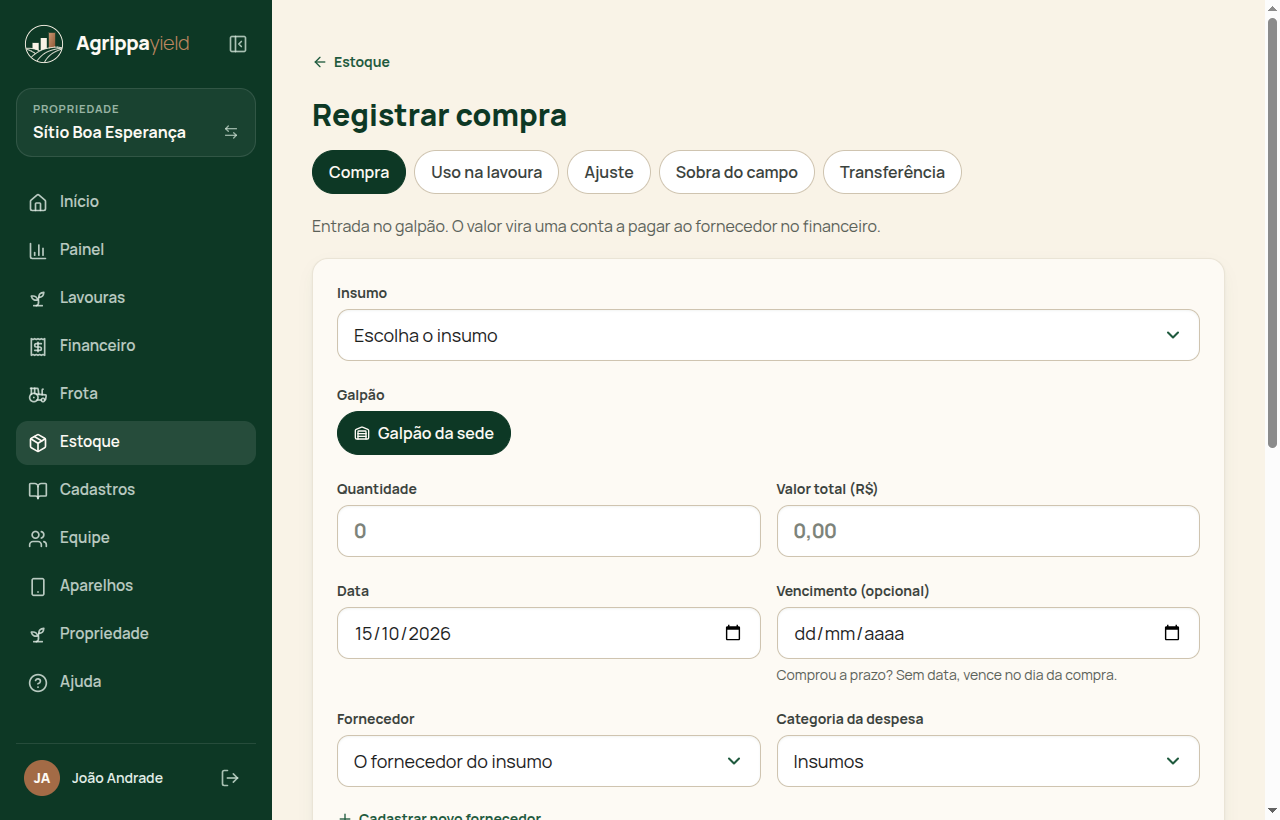Click the Painel bar chart icon

(x=38, y=250)
